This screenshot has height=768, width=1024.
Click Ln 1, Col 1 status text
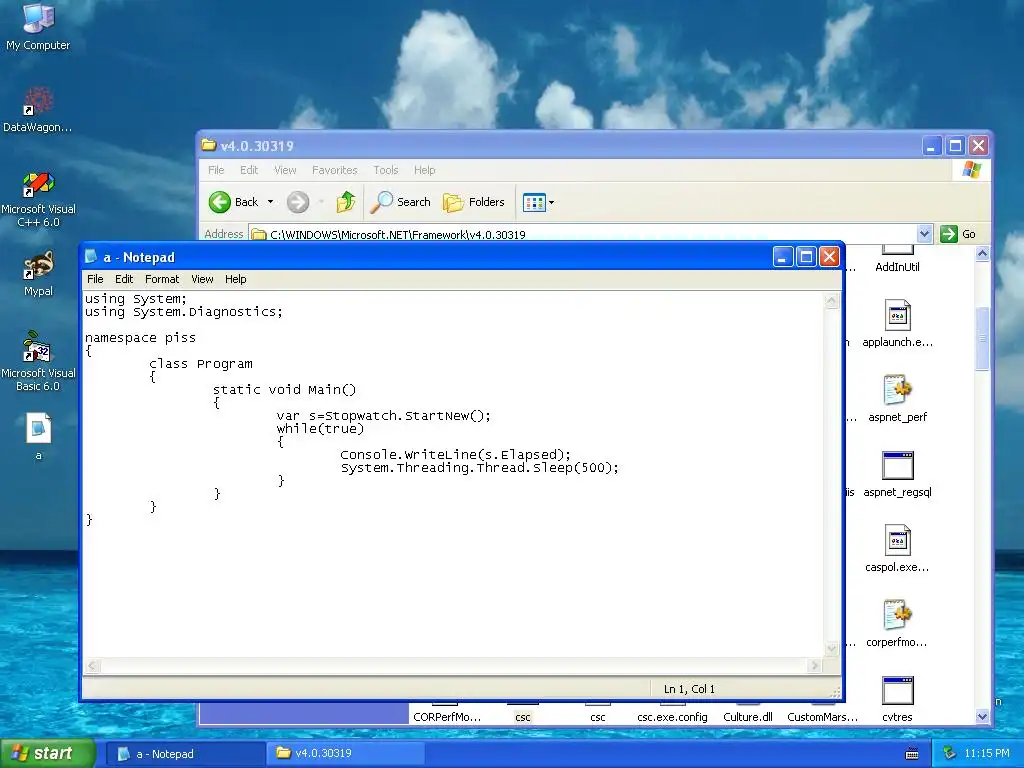tap(689, 689)
